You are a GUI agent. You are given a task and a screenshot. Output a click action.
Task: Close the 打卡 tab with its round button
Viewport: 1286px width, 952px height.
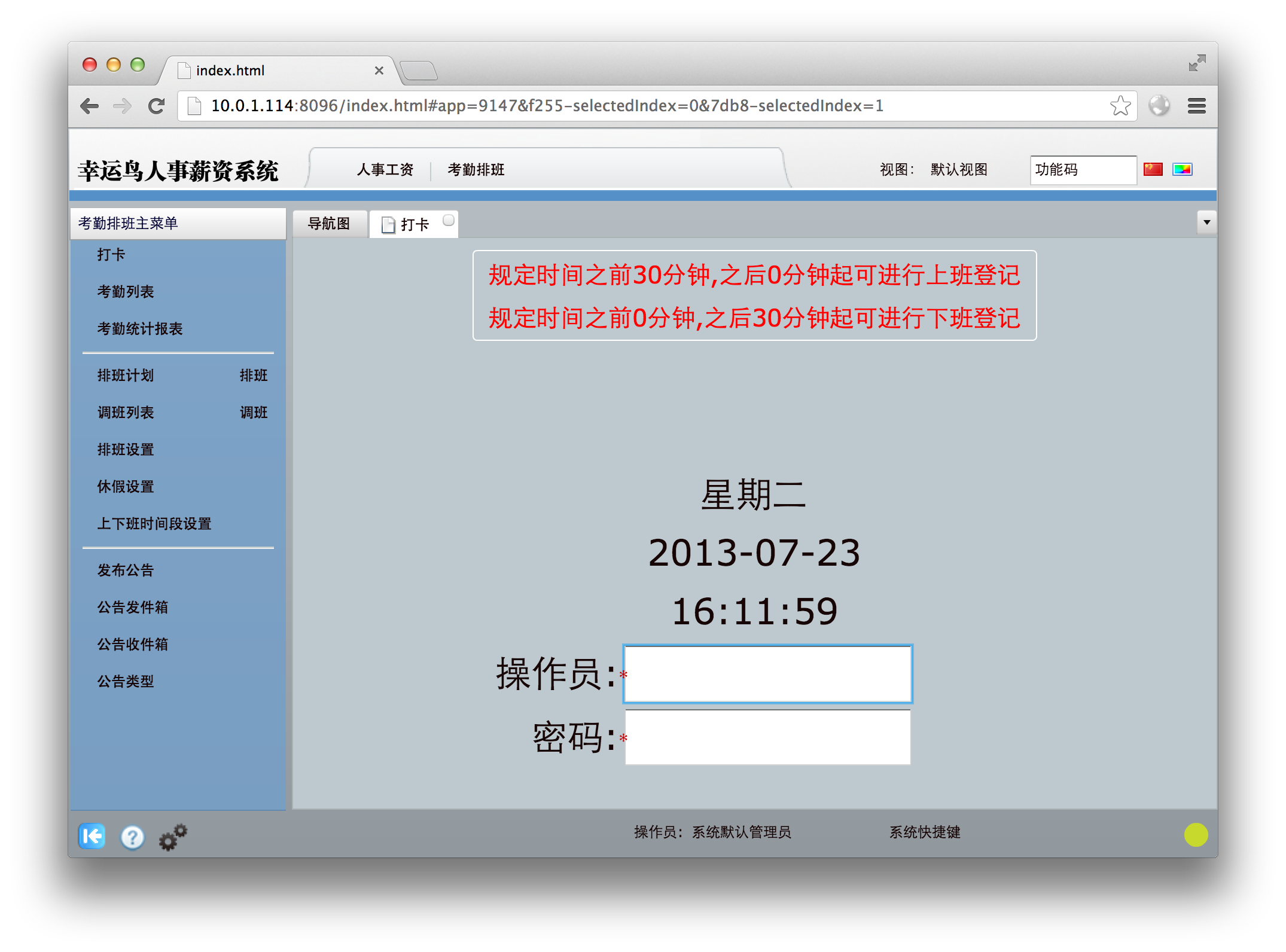click(x=449, y=221)
